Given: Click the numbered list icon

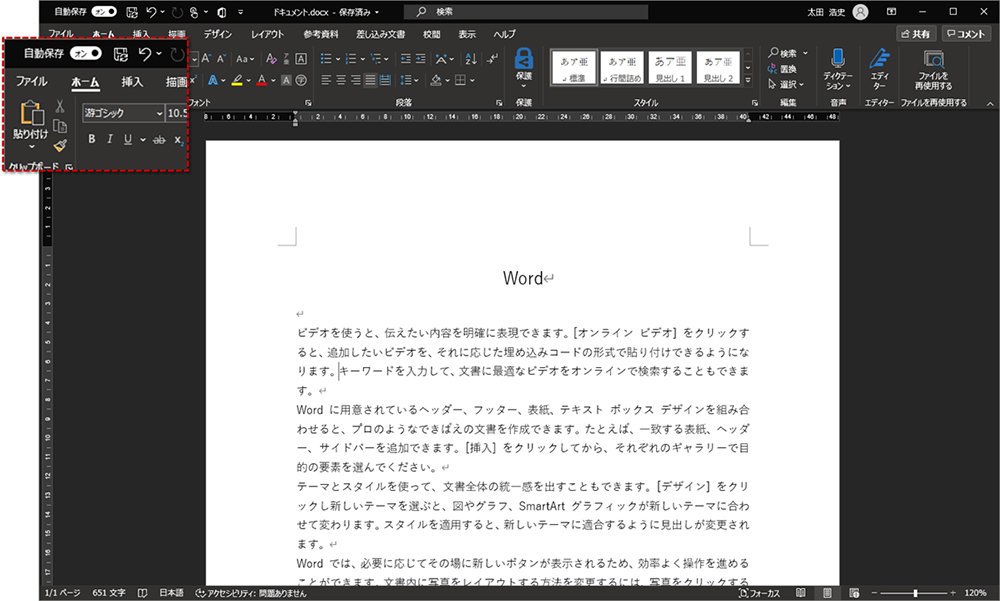Looking at the screenshot, I should coord(350,59).
